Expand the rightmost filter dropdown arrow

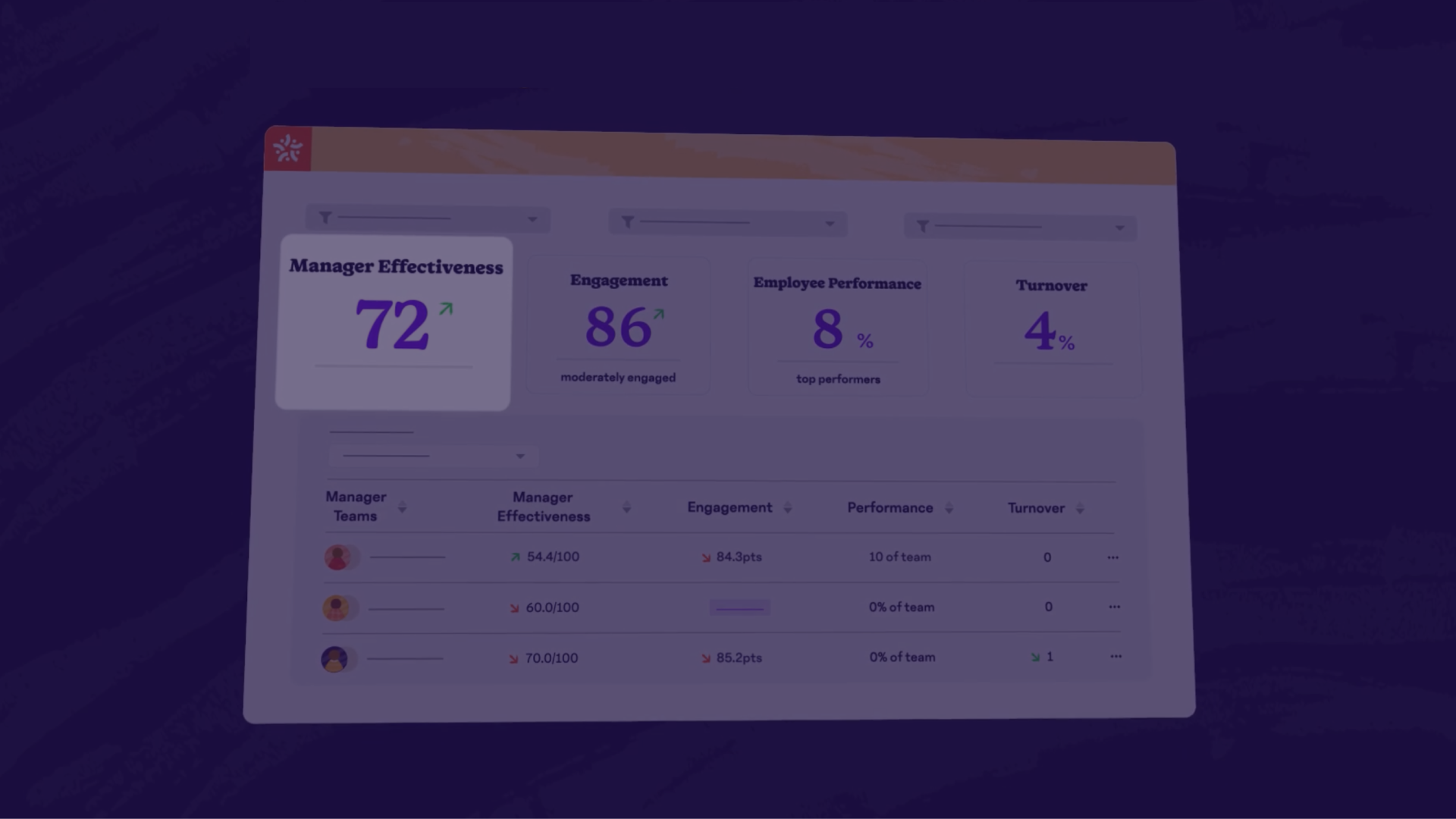[x=1119, y=227]
